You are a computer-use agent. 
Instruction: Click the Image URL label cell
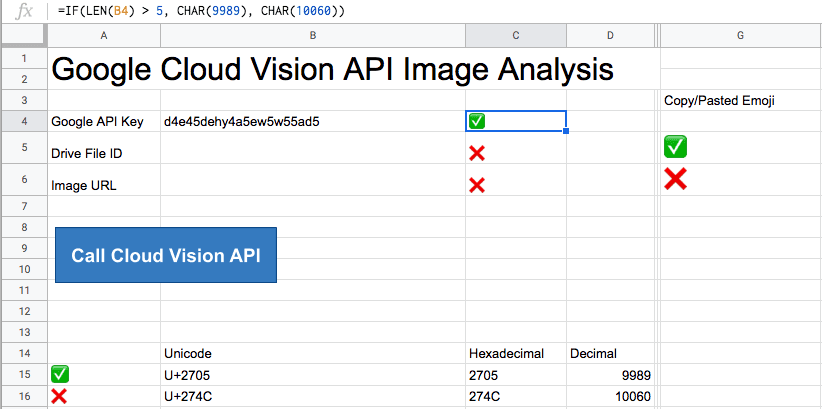(104, 180)
